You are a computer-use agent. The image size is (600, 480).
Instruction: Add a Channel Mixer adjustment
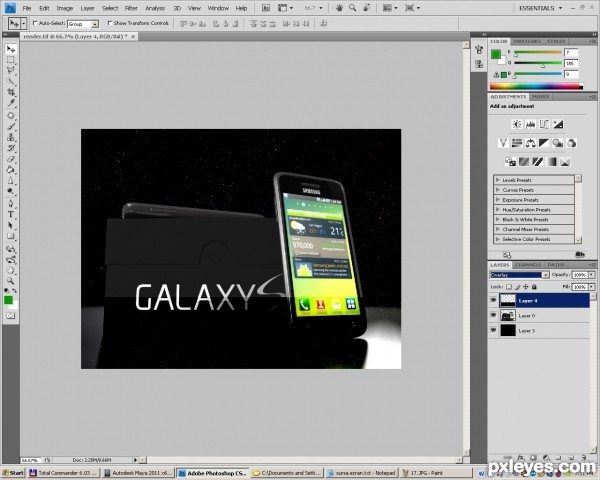(571, 143)
